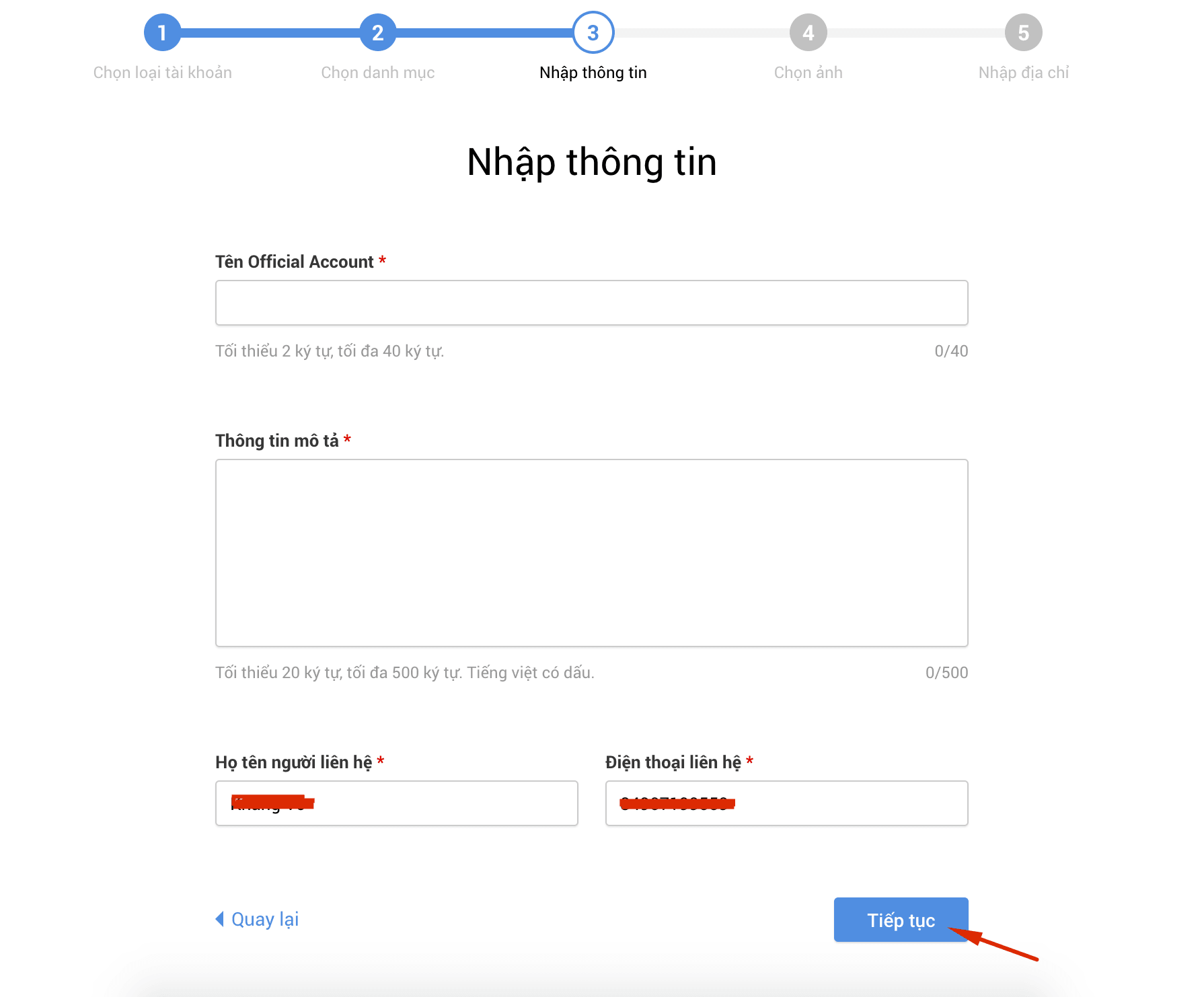
Task: Focus the Thông tin mô tả text area
Action: tap(591, 553)
